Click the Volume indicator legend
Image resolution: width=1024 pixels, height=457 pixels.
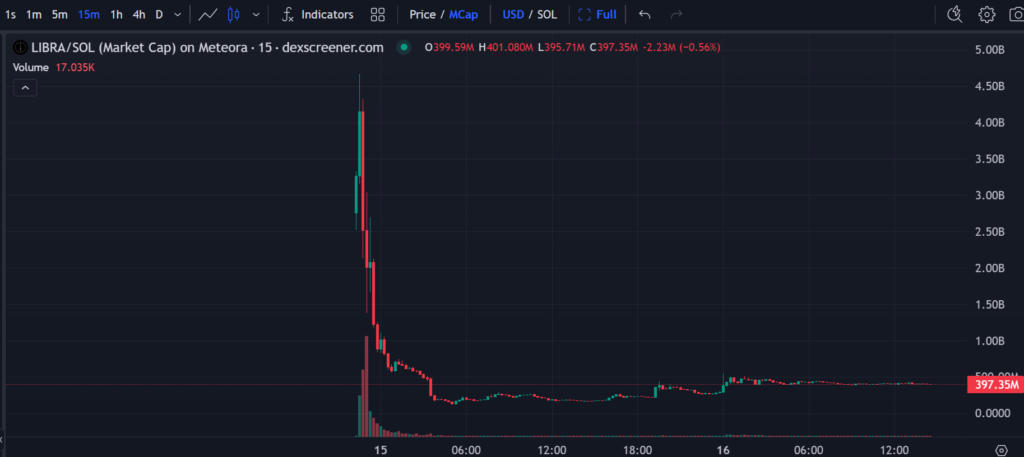[32, 67]
